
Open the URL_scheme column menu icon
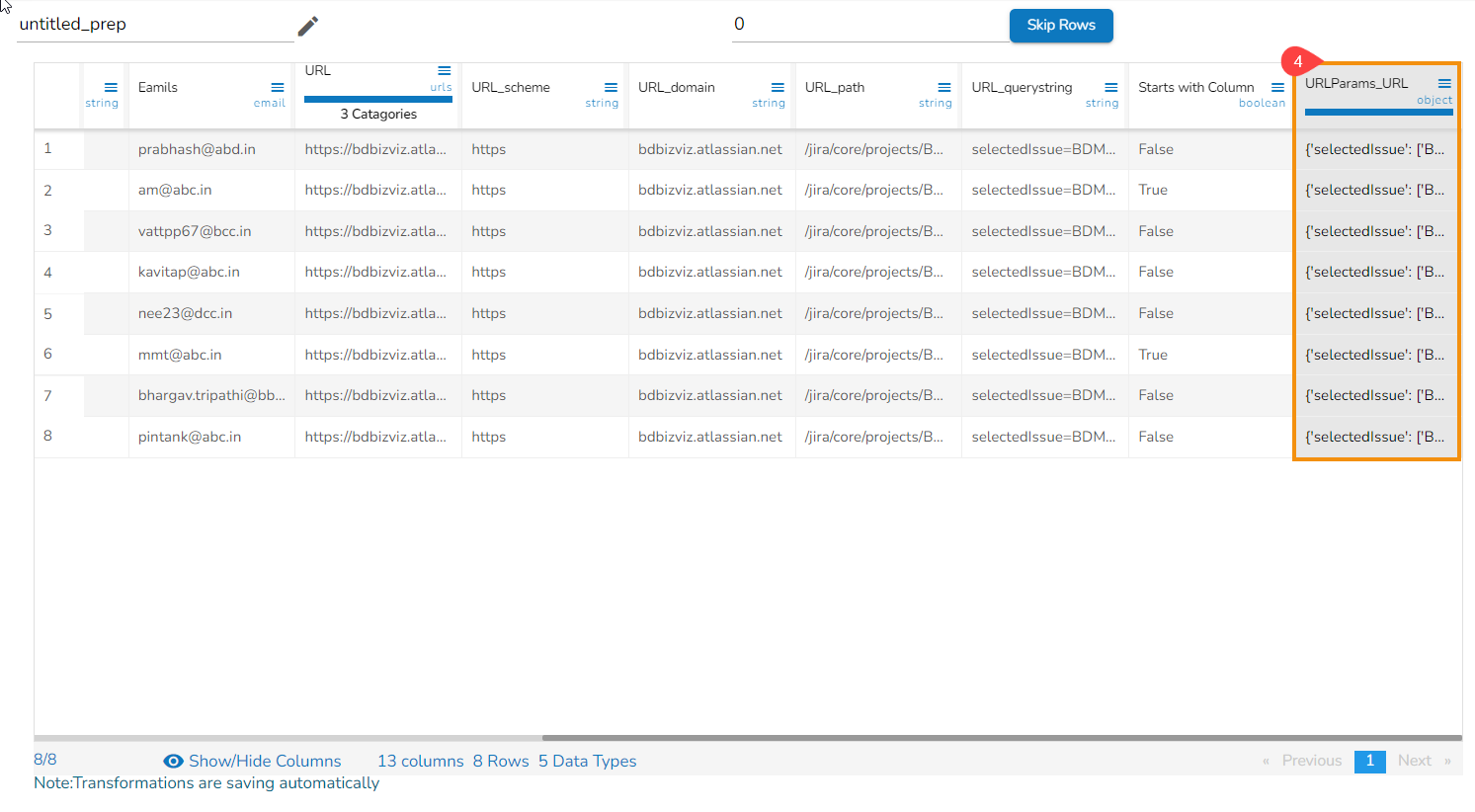tap(611, 88)
